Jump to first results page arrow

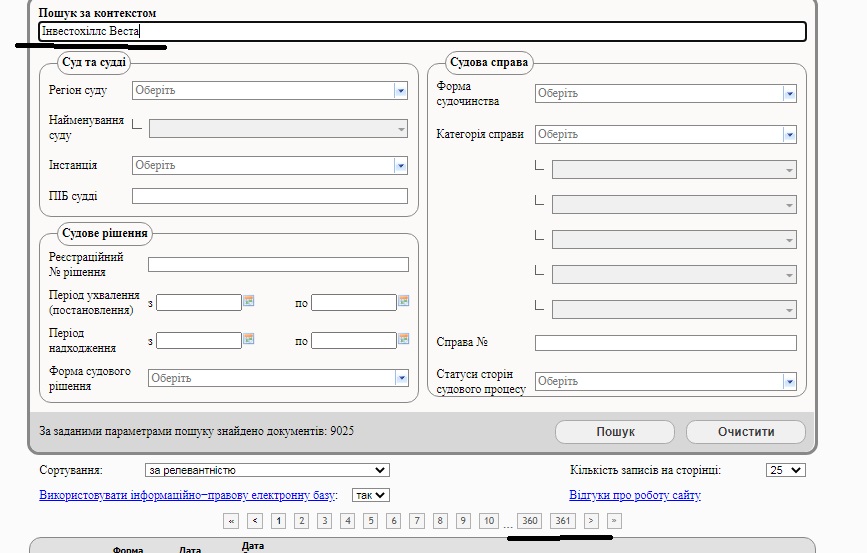pos(232,521)
